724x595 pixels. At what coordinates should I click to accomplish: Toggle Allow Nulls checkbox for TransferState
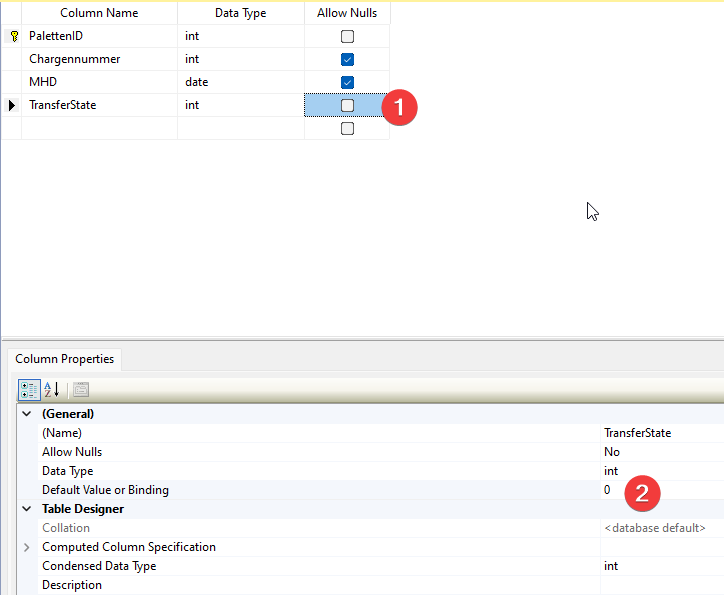347,105
